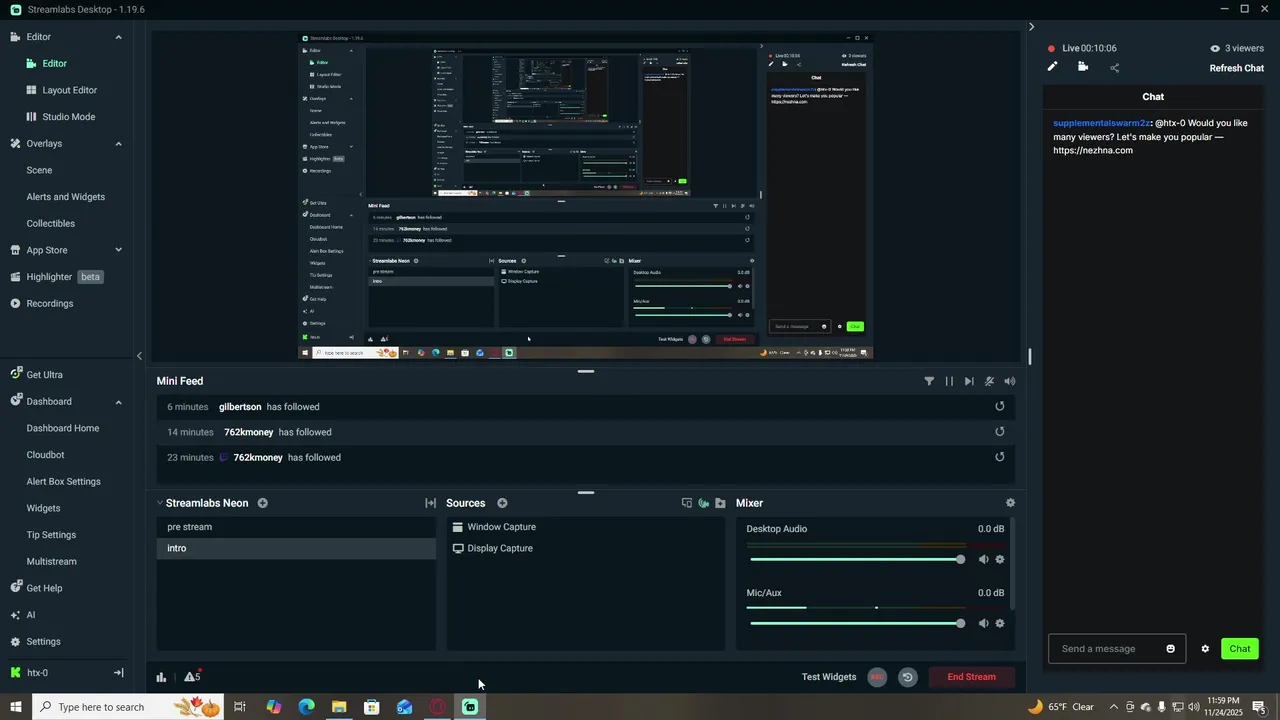Add a new scene with the plus icon
Image resolution: width=1280 pixels, height=720 pixels.
[x=262, y=503]
